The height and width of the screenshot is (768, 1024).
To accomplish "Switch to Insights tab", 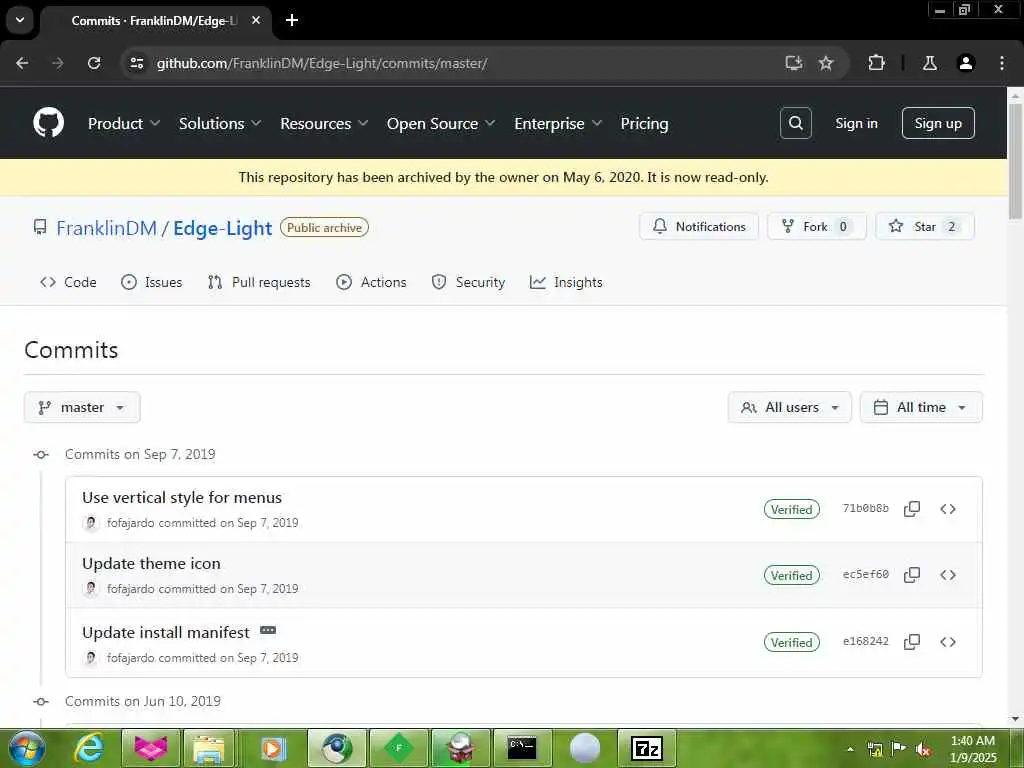I will [566, 282].
